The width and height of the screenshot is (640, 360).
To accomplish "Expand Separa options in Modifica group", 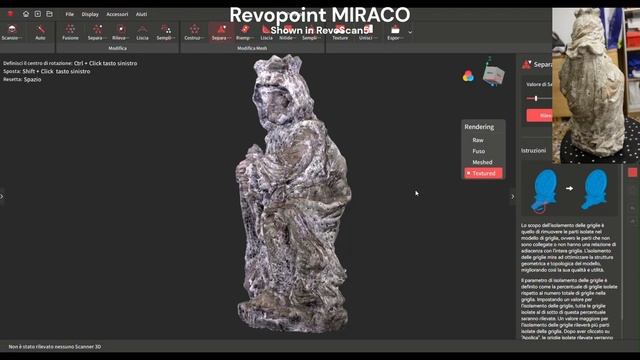I will tap(105, 38).
